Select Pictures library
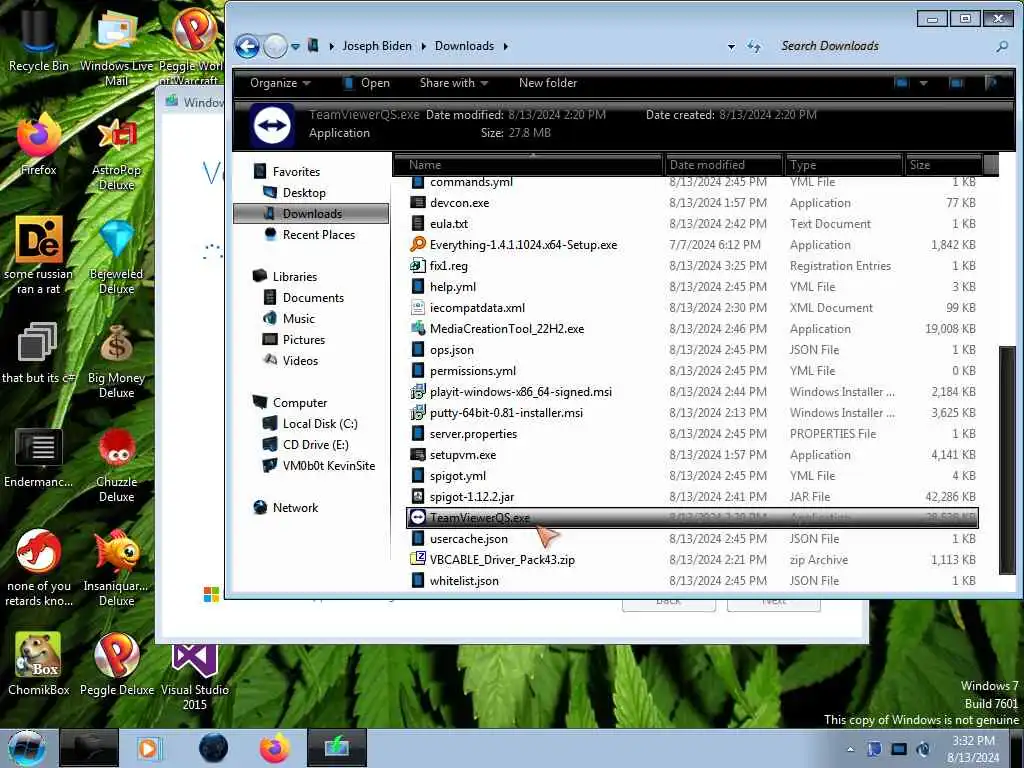This screenshot has width=1024, height=768. tap(304, 340)
